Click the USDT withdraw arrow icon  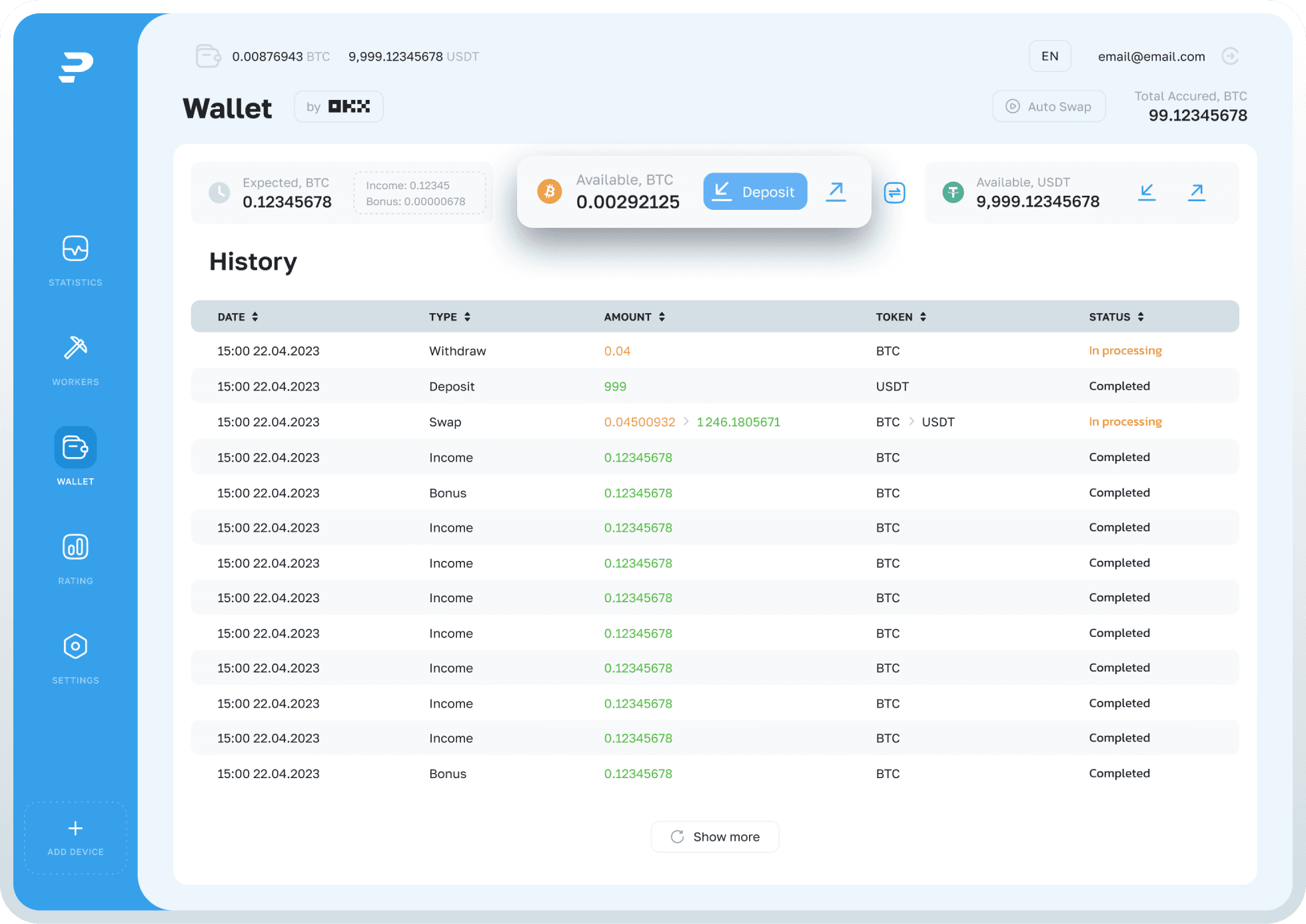1197,193
